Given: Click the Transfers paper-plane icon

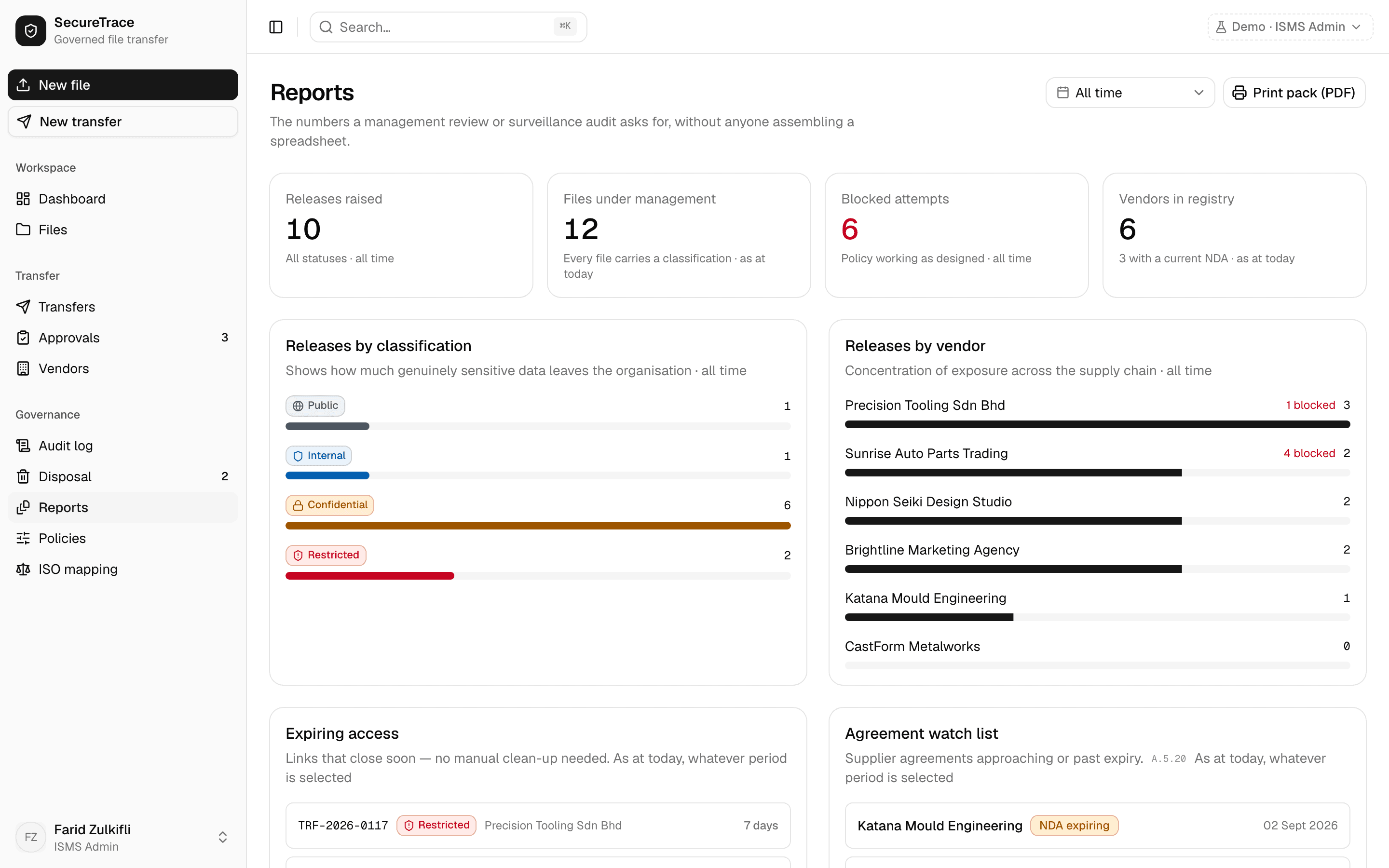Looking at the screenshot, I should (23, 307).
